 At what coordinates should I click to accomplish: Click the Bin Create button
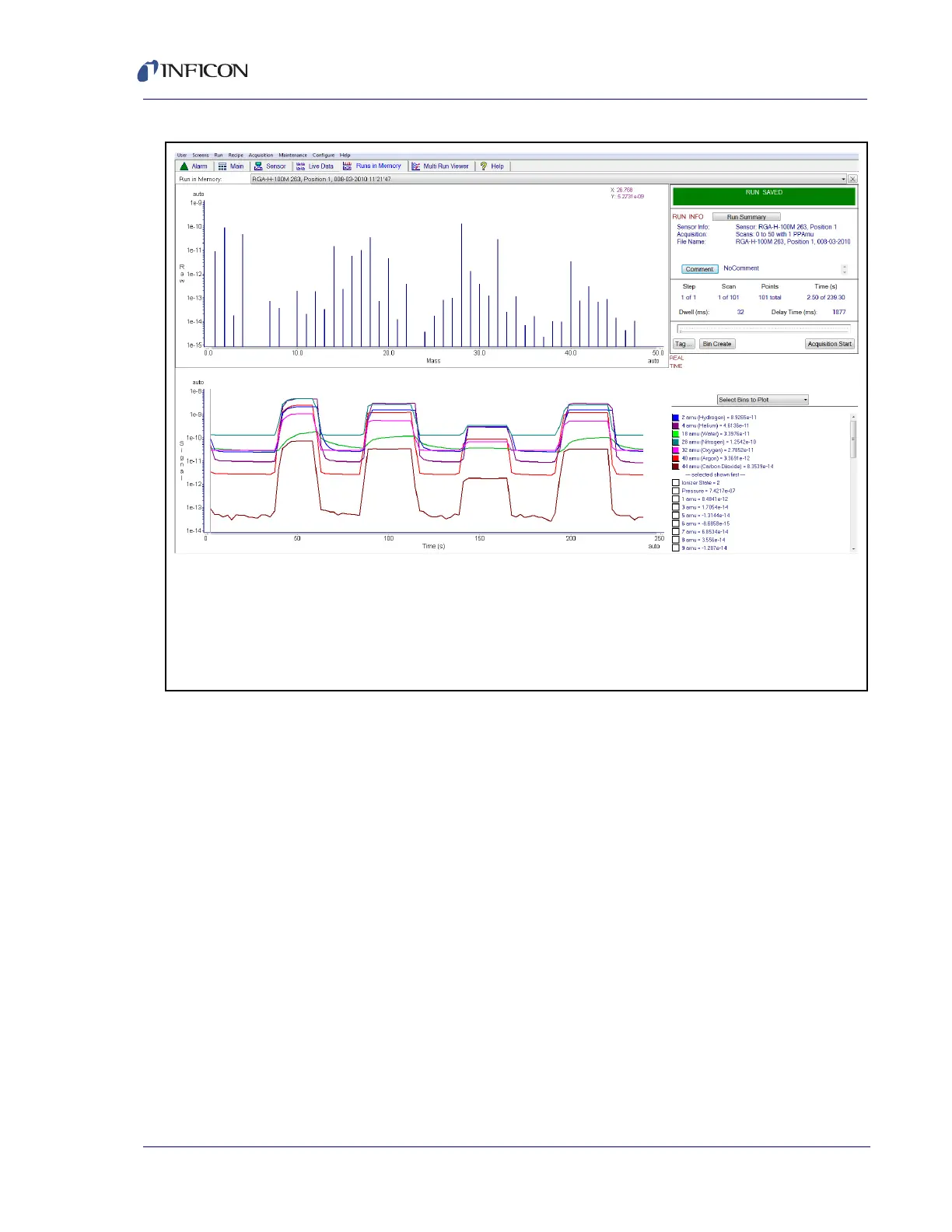[717, 344]
